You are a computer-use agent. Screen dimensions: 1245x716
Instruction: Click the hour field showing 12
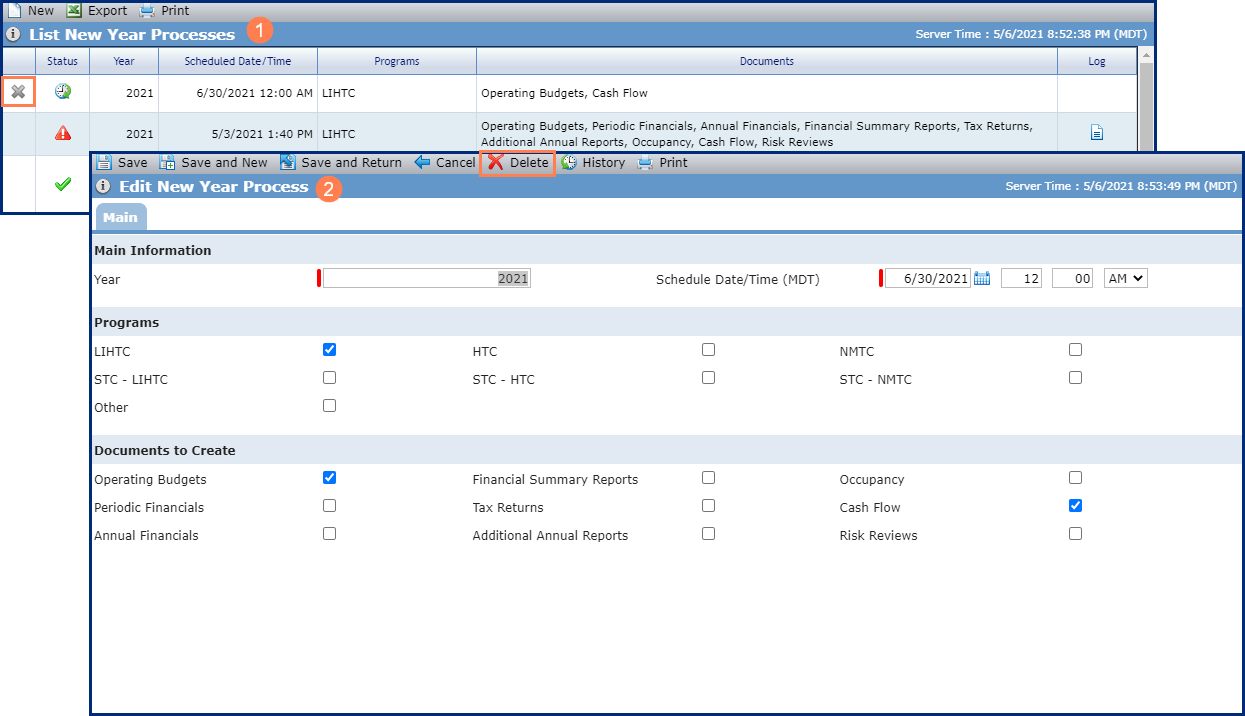pos(1021,279)
